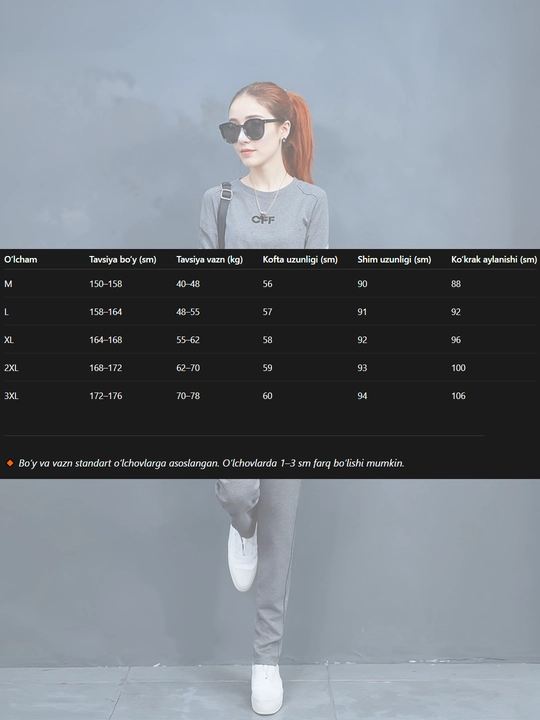
Task: Click the raised white sneaker
Action: (x=242, y=558)
